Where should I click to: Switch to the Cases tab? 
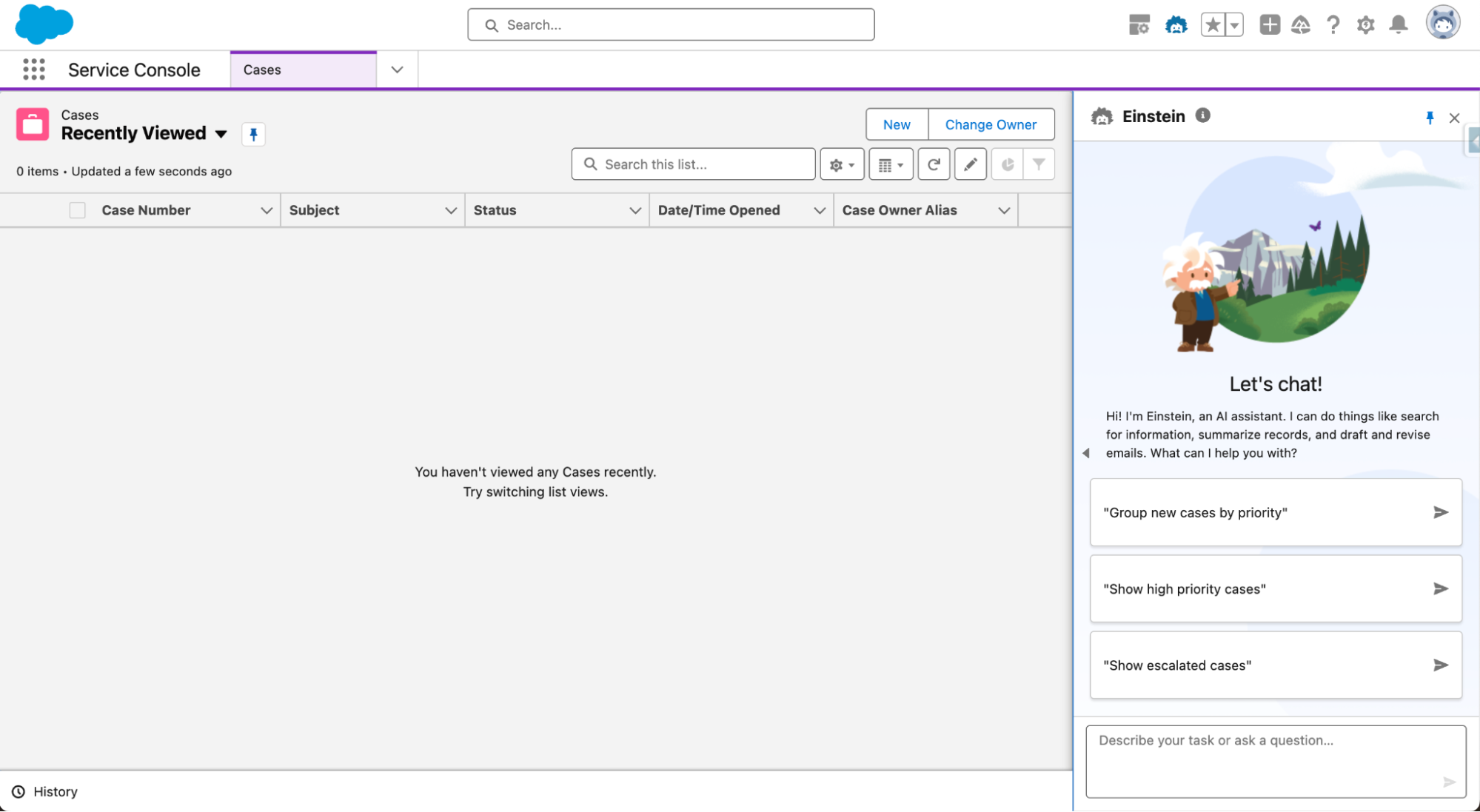pos(262,69)
